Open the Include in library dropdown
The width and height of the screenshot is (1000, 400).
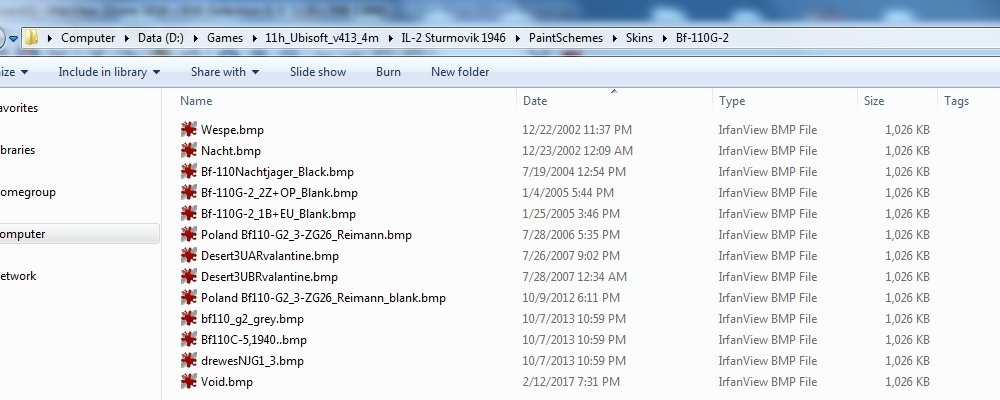pyautogui.click(x=109, y=72)
